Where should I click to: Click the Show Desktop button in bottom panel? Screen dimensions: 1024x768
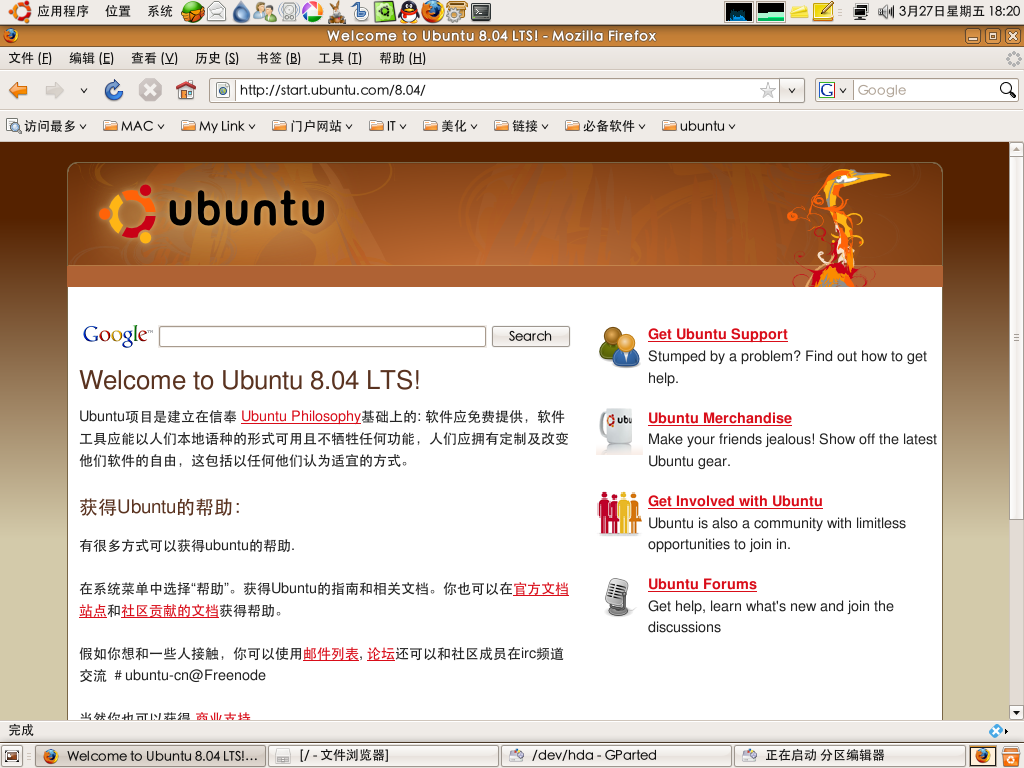coord(12,756)
